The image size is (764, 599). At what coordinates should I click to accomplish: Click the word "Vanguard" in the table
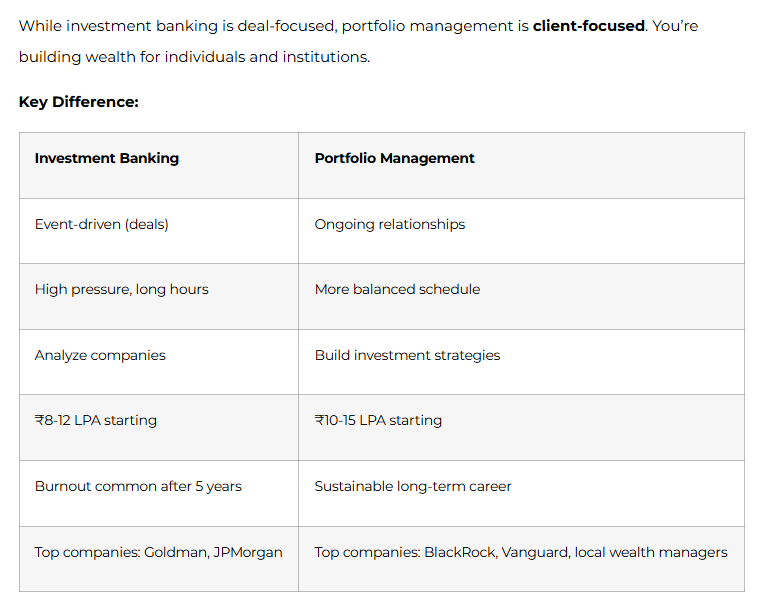[534, 552]
